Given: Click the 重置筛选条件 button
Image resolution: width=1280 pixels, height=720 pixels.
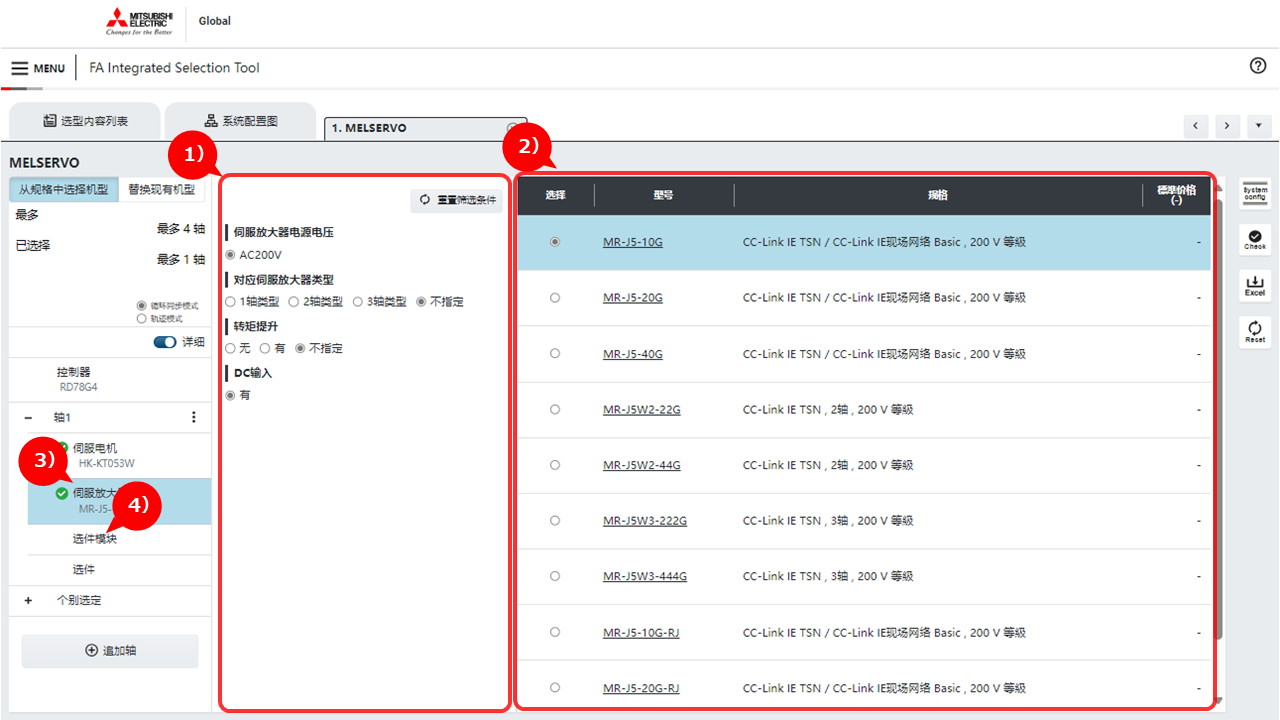Looking at the screenshot, I should click(456, 200).
